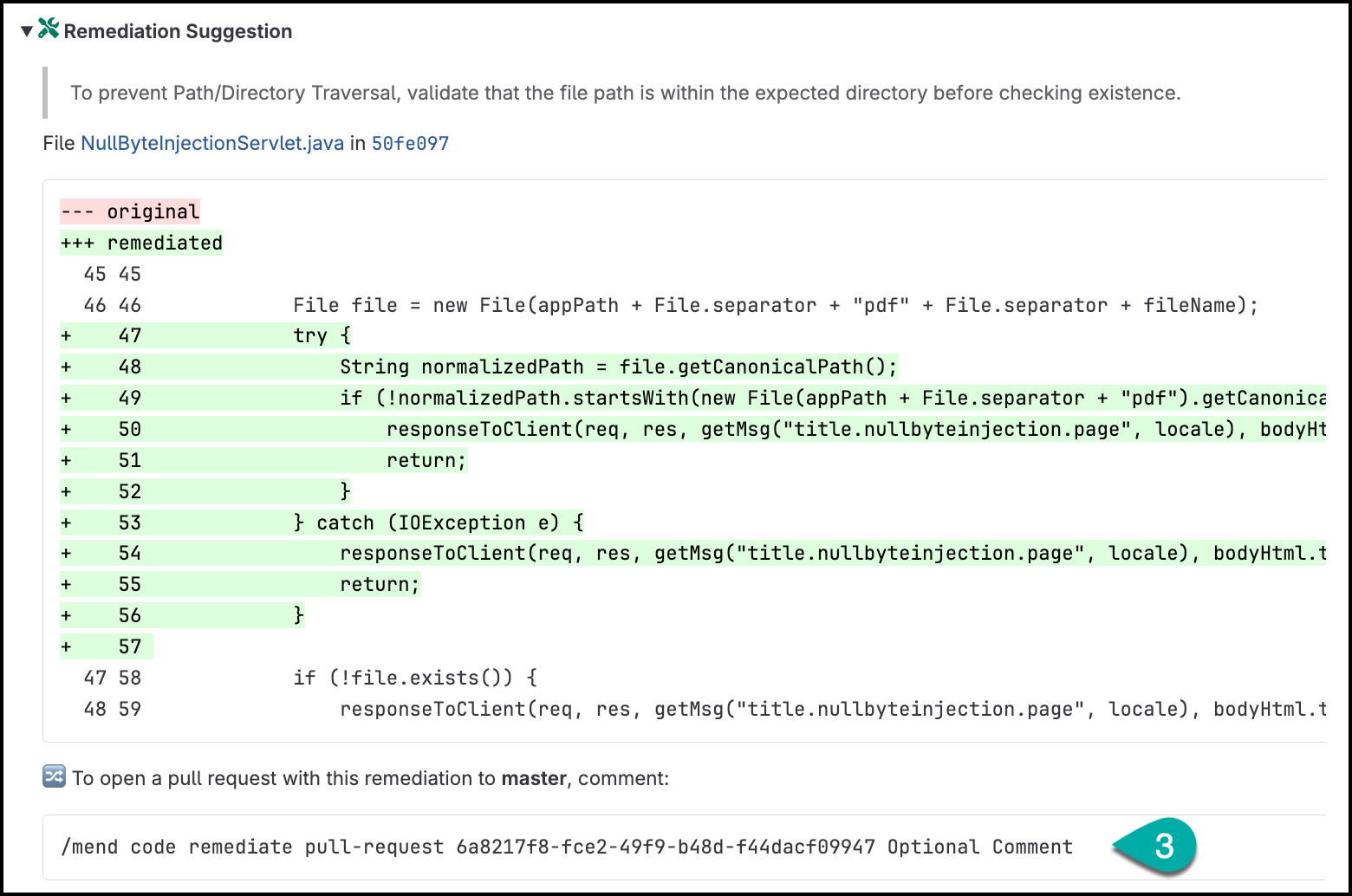Open NullByteInjectionServlet.java file link
The image size is (1352, 896).
tap(212, 143)
